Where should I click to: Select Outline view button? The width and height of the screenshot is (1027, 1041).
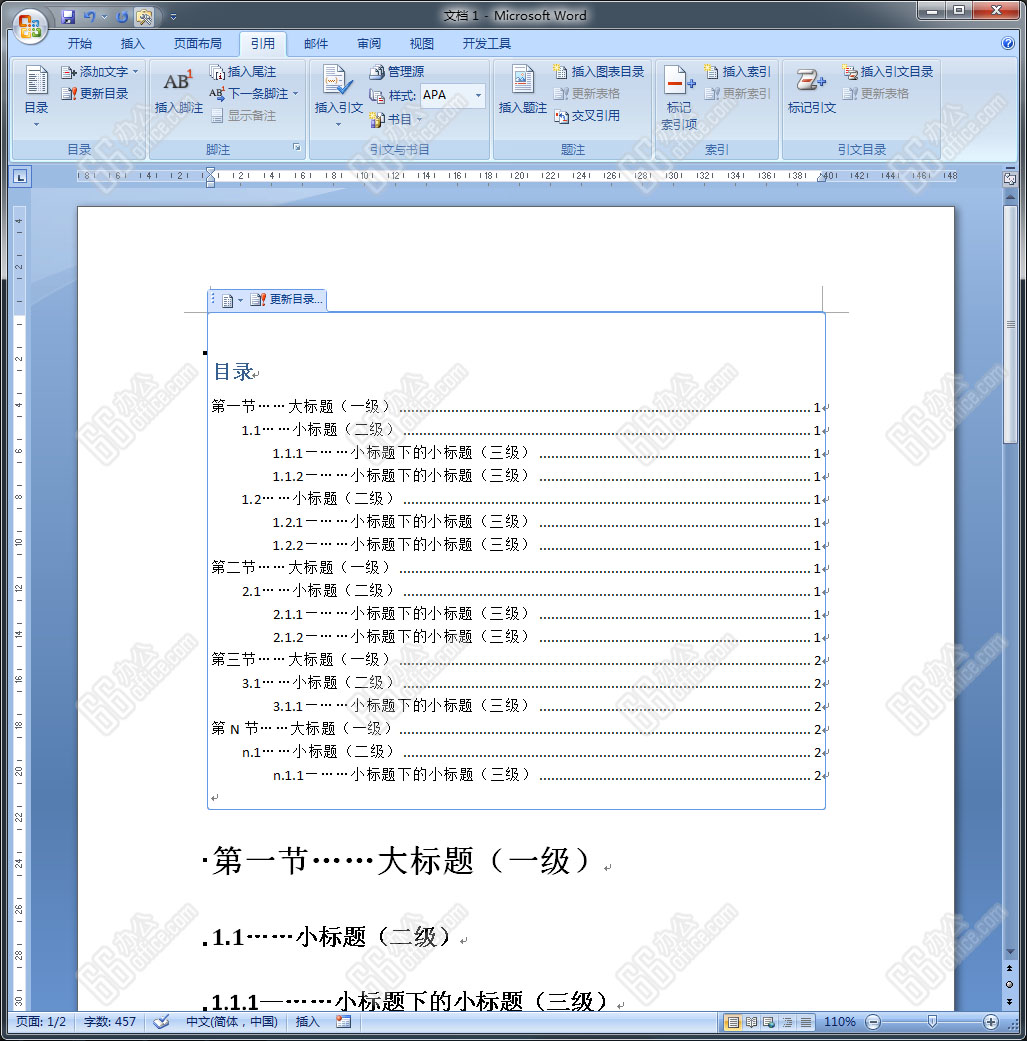point(787,1022)
